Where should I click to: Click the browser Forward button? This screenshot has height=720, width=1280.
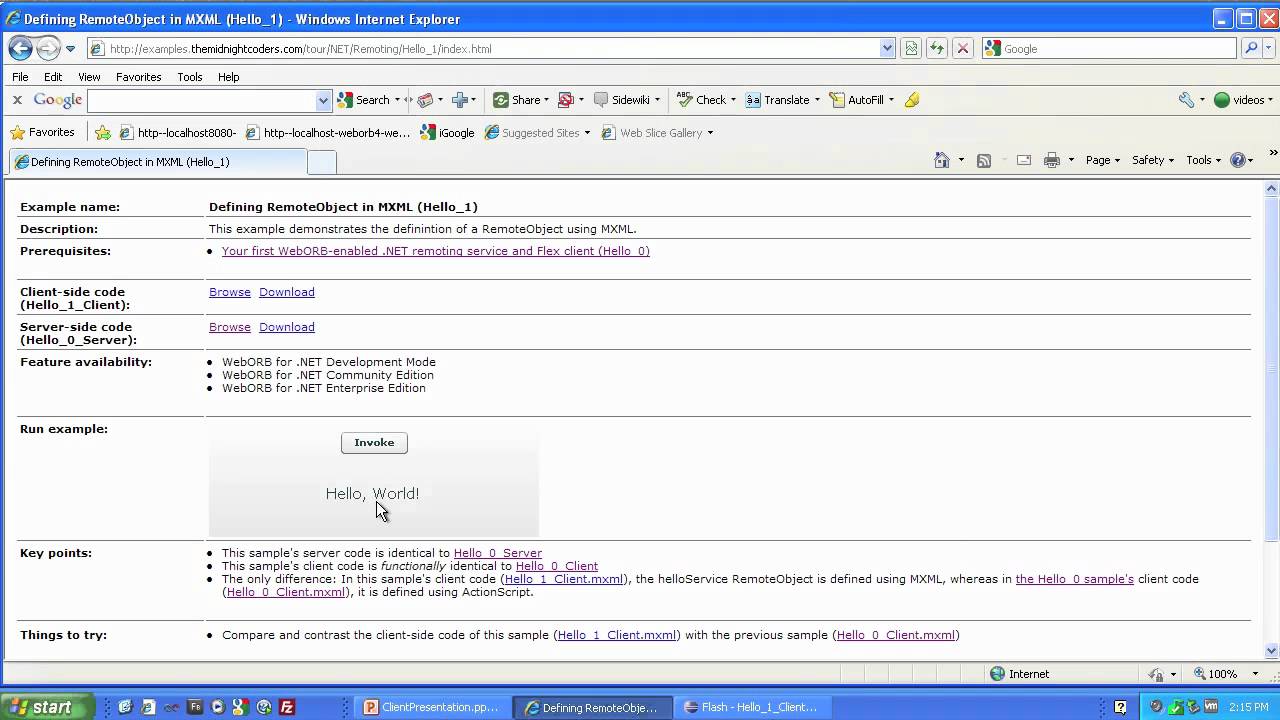point(47,48)
